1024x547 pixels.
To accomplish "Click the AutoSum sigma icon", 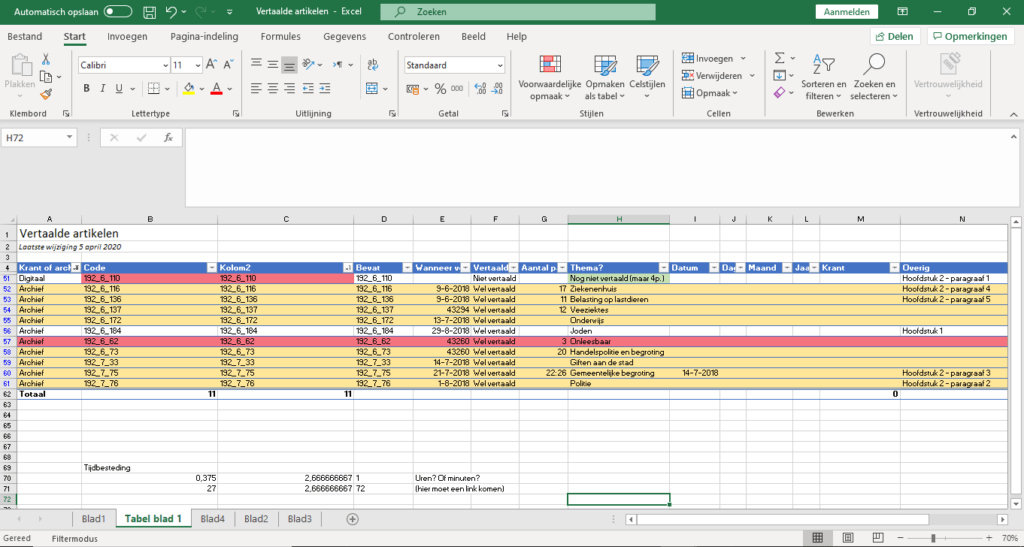I will [x=780, y=60].
